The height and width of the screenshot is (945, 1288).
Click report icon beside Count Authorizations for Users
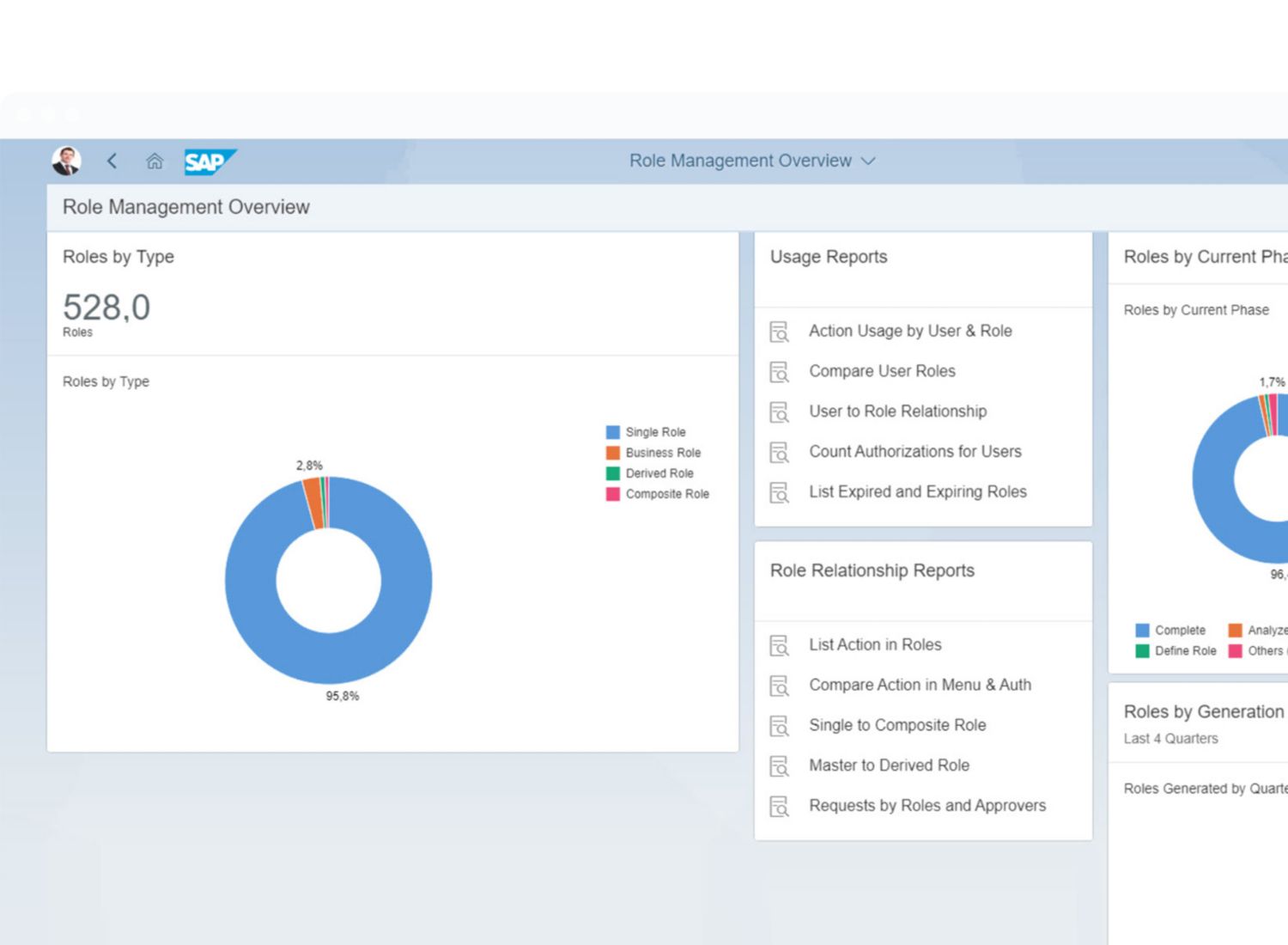tap(779, 452)
